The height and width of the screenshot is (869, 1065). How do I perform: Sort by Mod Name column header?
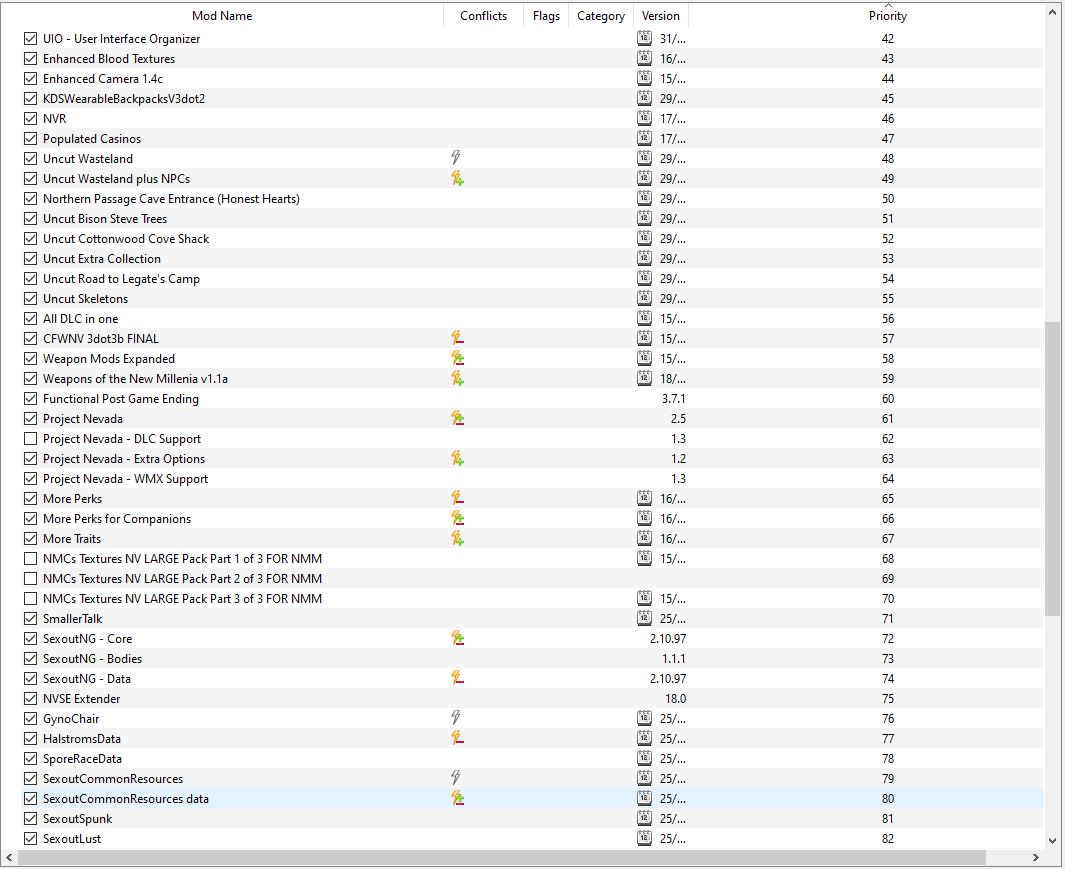pyautogui.click(x=222, y=16)
